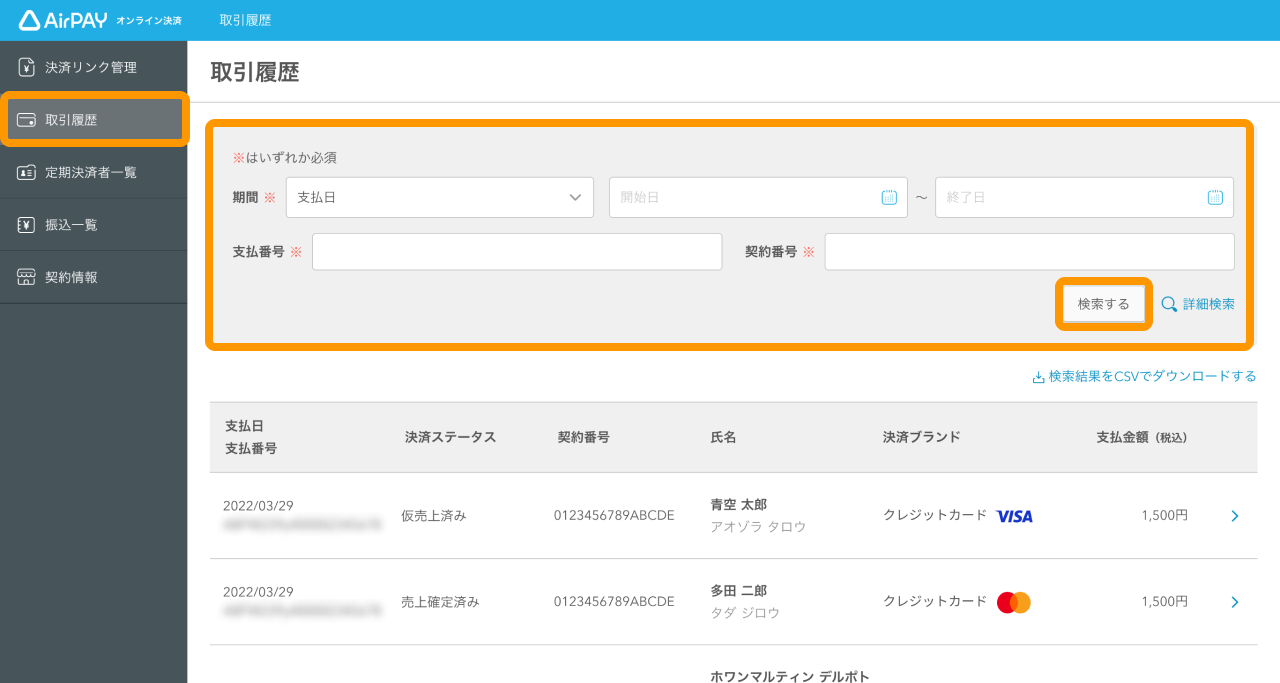Image resolution: width=1280 pixels, height=683 pixels.
Task: Click 2022/03/29 date in 仮売上済み row
Action: coord(258,505)
